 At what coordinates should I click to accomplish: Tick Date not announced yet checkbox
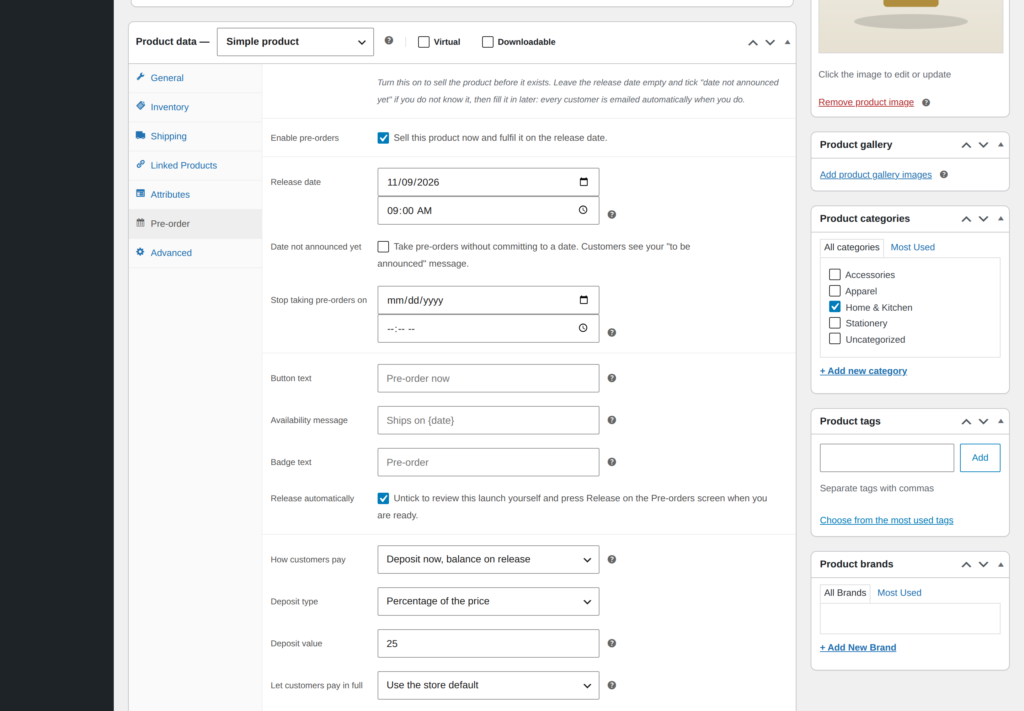click(x=383, y=246)
